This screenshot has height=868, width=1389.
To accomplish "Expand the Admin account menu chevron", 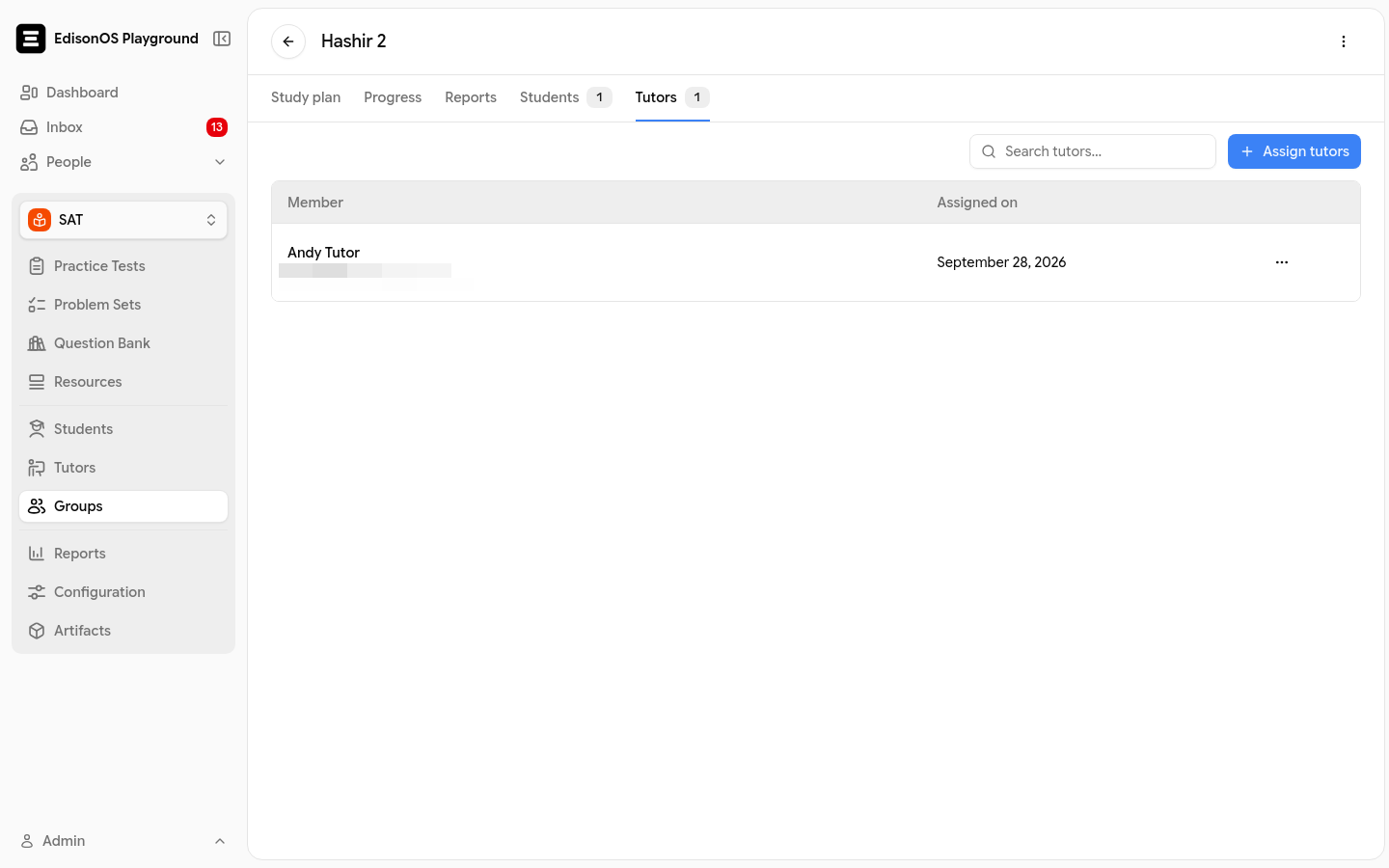I will pyautogui.click(x=220, y=841).
